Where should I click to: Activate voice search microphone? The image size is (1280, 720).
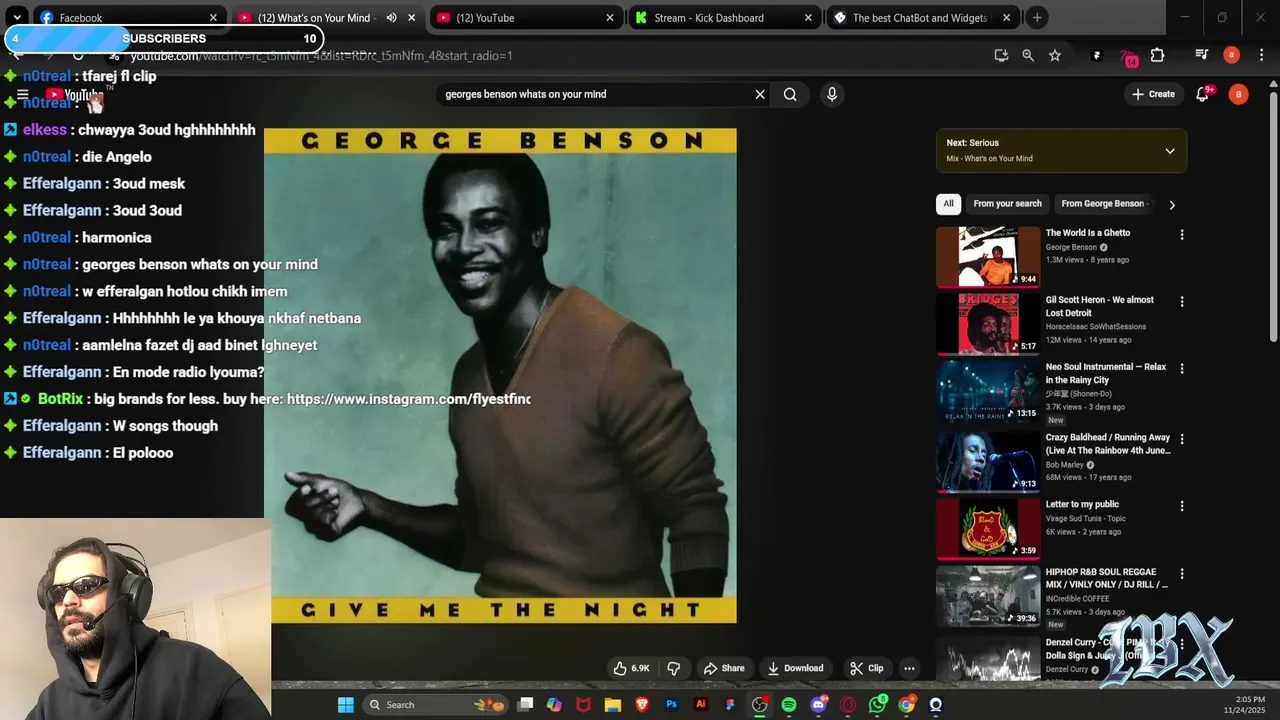pos(831,94)
